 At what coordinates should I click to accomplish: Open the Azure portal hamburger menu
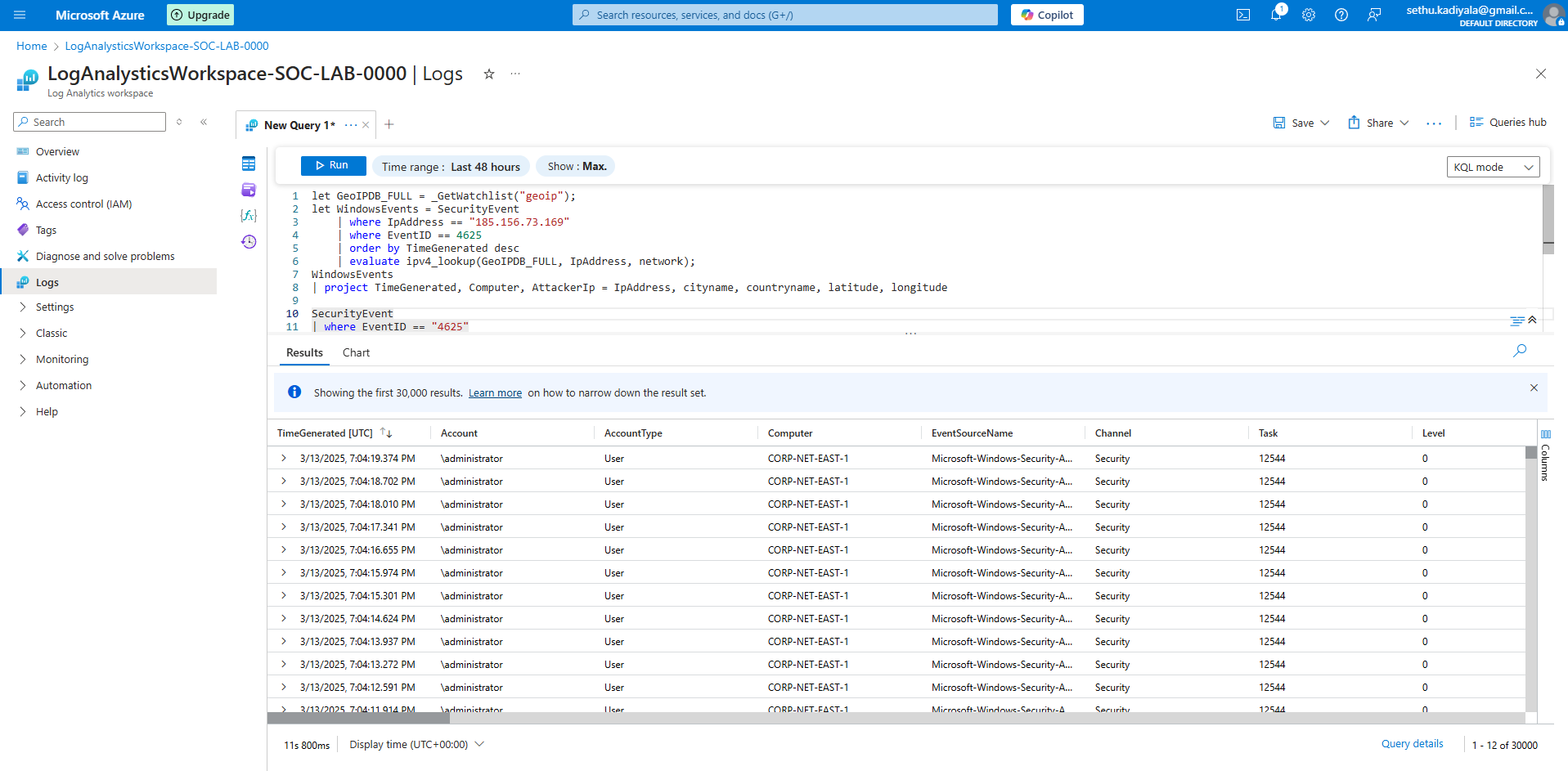coord(20,15)
